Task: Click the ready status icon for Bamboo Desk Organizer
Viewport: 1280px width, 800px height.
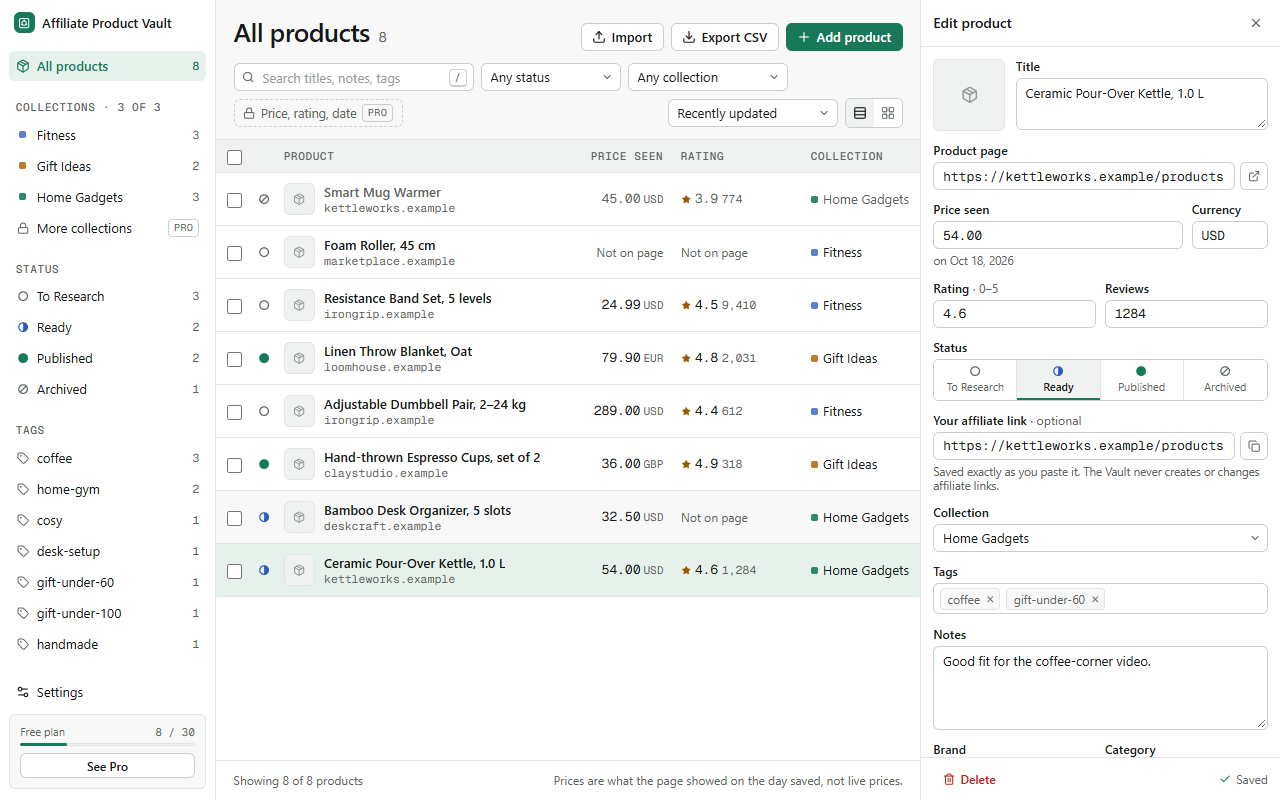Action: 264,517
